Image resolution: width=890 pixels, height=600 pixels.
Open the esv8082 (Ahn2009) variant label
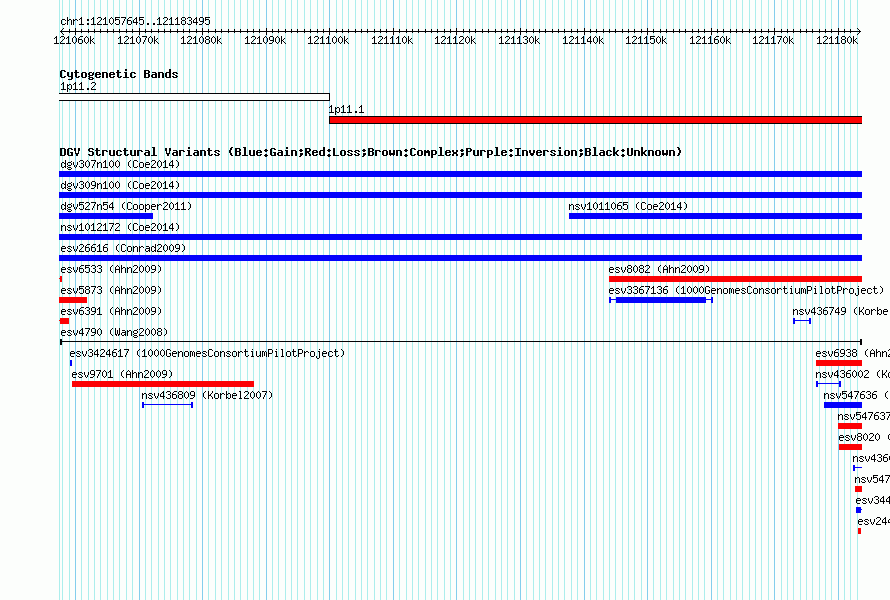(x=659, y=269)
